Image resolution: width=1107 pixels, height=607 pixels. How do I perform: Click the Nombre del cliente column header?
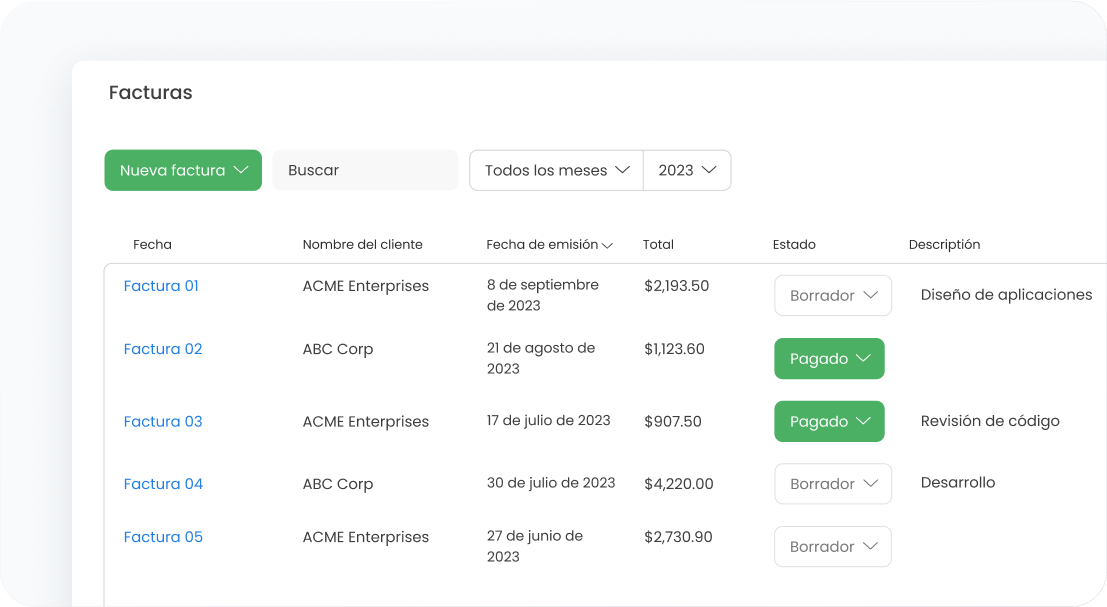click(363, 244)
